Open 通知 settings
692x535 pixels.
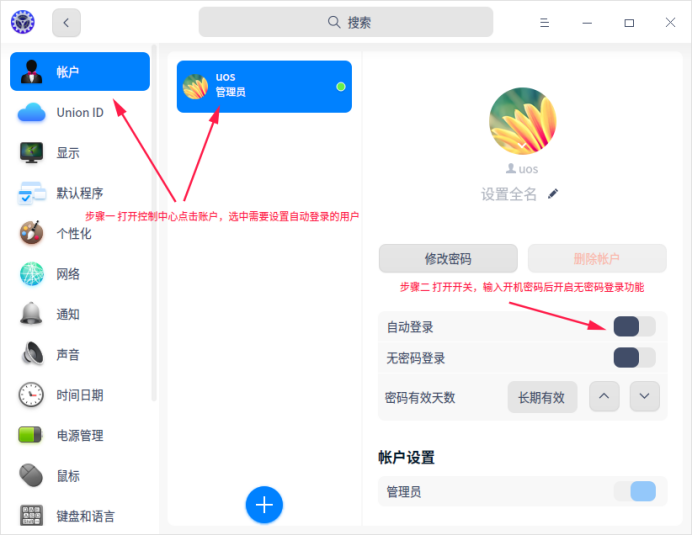pyautogui.click(x=80, y=314)
